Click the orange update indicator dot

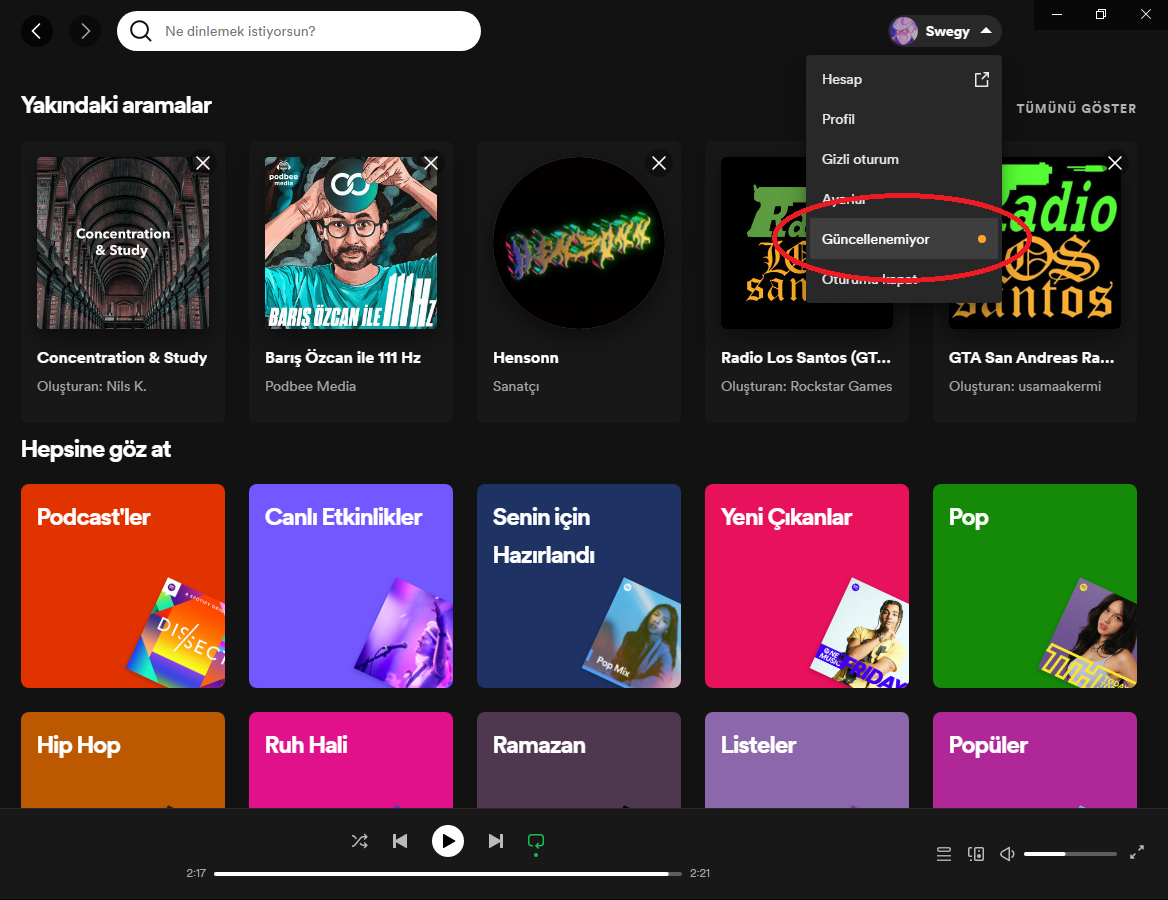coord(982,239)
